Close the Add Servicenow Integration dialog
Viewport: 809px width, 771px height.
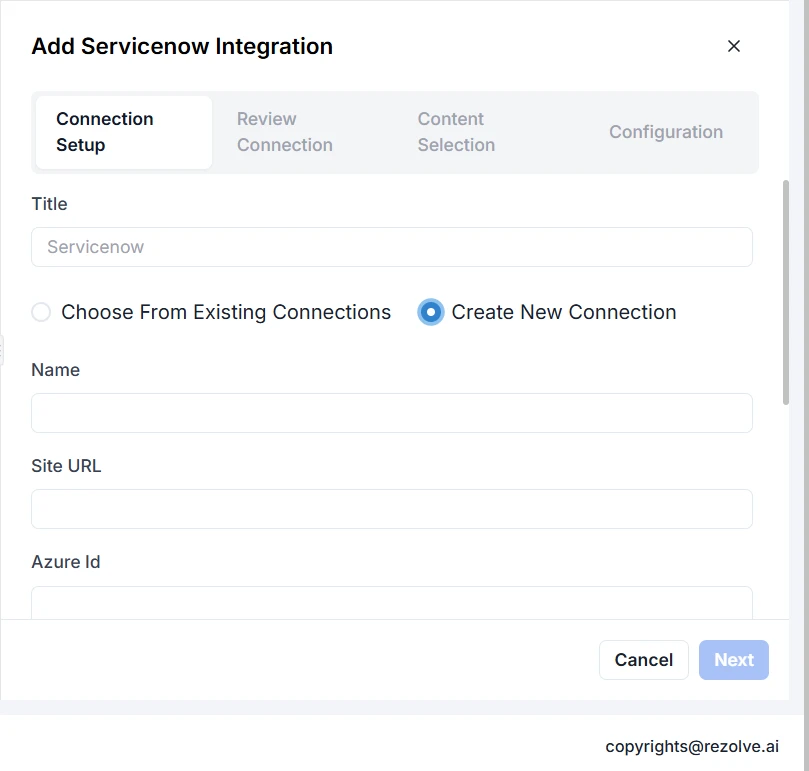click(x=734, y=46)
